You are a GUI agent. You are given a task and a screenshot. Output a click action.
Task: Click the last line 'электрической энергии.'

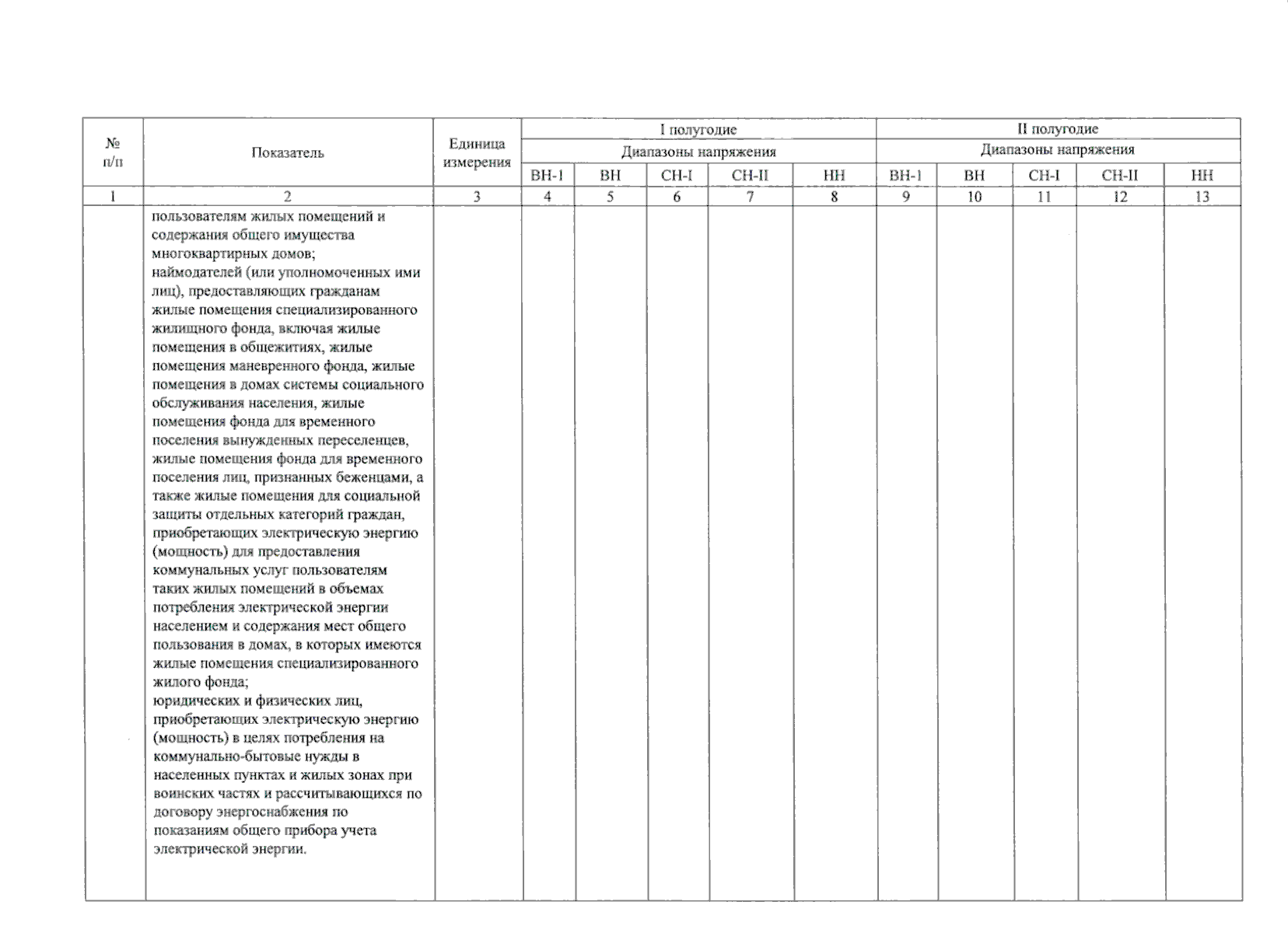(x=230, y=848)
